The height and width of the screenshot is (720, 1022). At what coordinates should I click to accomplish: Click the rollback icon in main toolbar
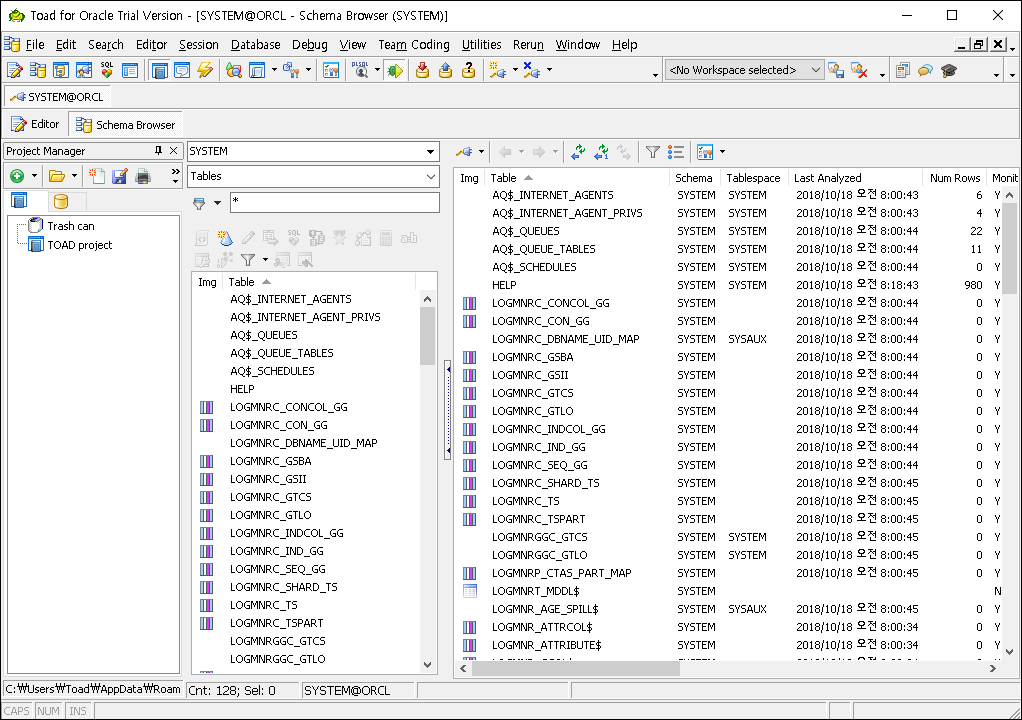pos(445,70)
